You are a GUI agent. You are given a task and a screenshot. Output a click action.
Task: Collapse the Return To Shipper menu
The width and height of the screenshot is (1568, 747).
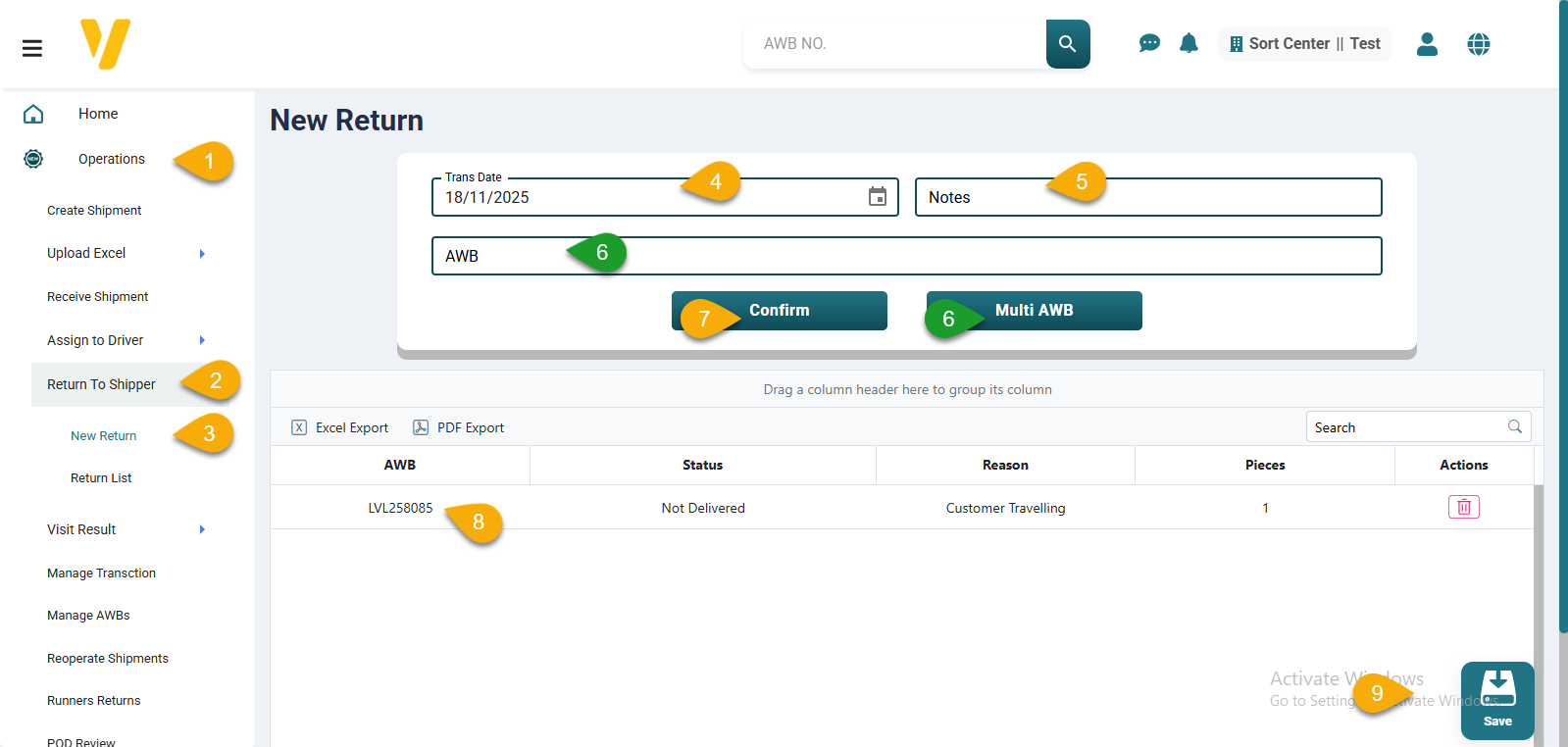point(102,384)
